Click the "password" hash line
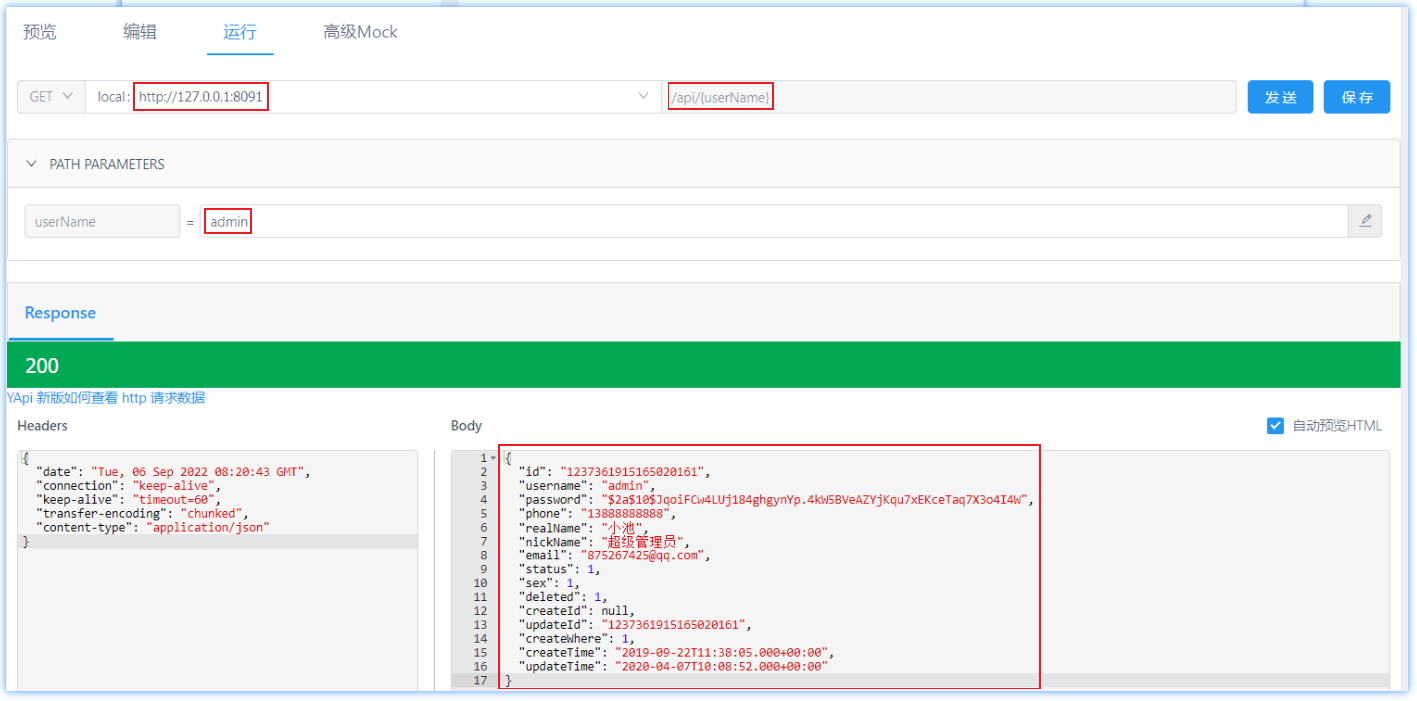Viewport: 1417px width, 701px height. click(776, 499)
